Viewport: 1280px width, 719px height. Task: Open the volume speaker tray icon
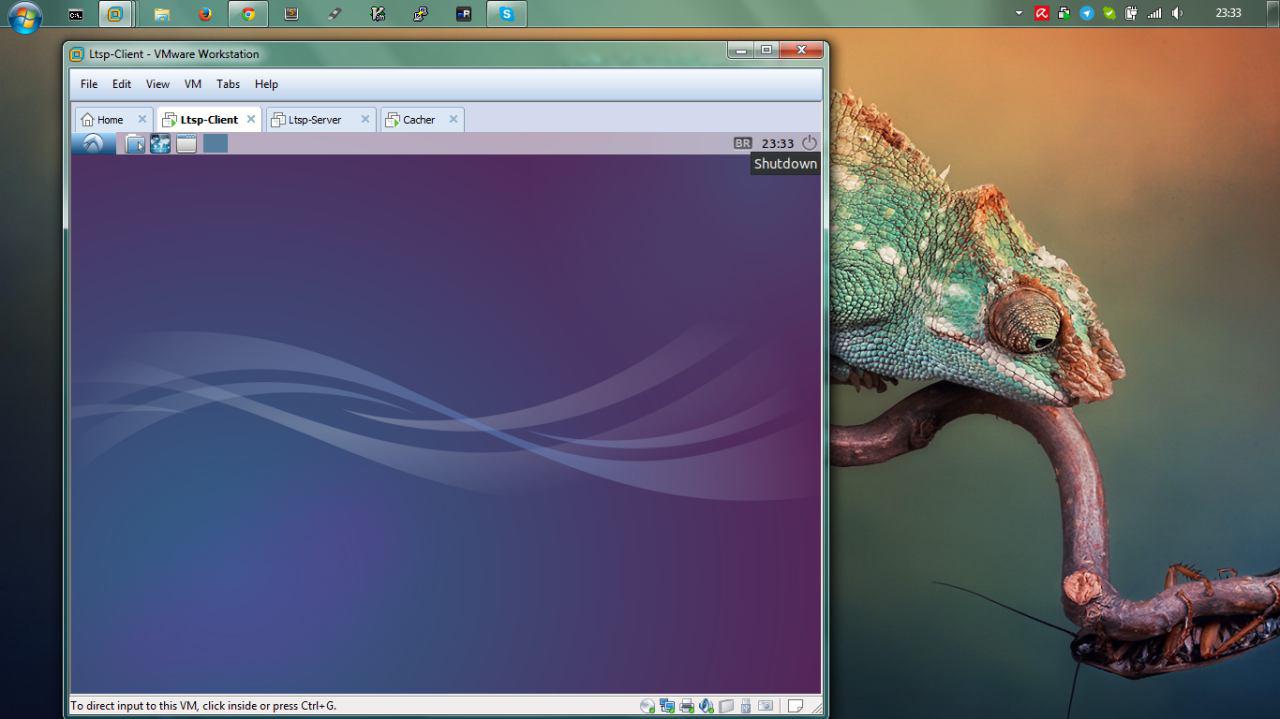pyautogui.click(x=1177, y=13)
